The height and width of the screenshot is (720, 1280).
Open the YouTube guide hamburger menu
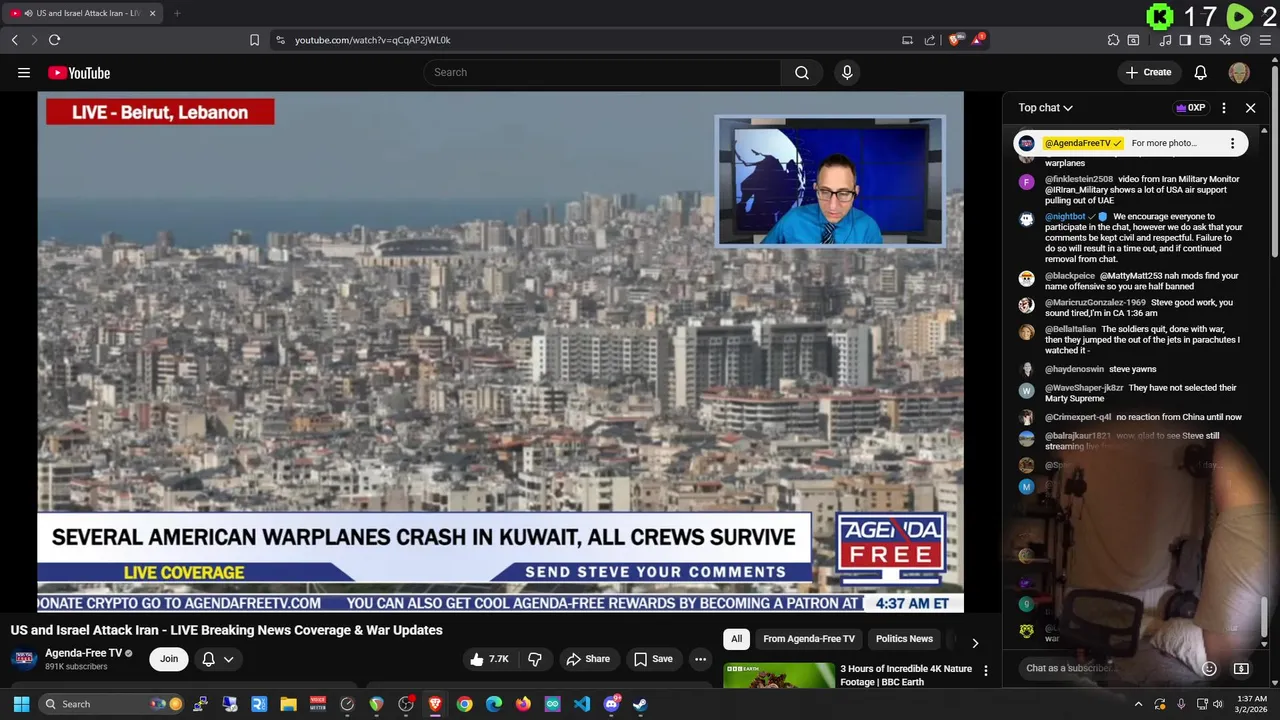click(x=24, y=72)
